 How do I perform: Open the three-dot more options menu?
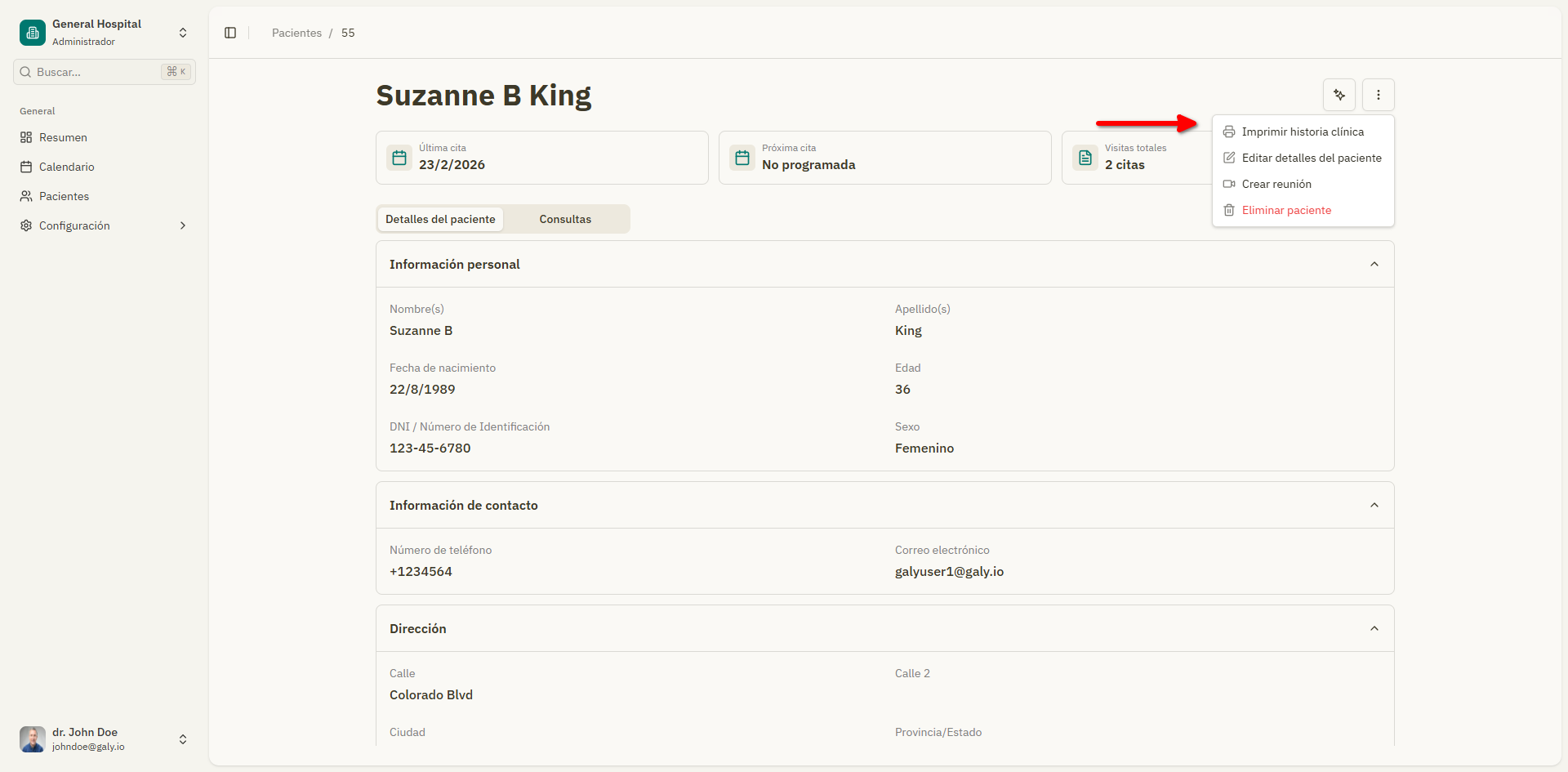pyautogui.click(x=1378, y=95)
